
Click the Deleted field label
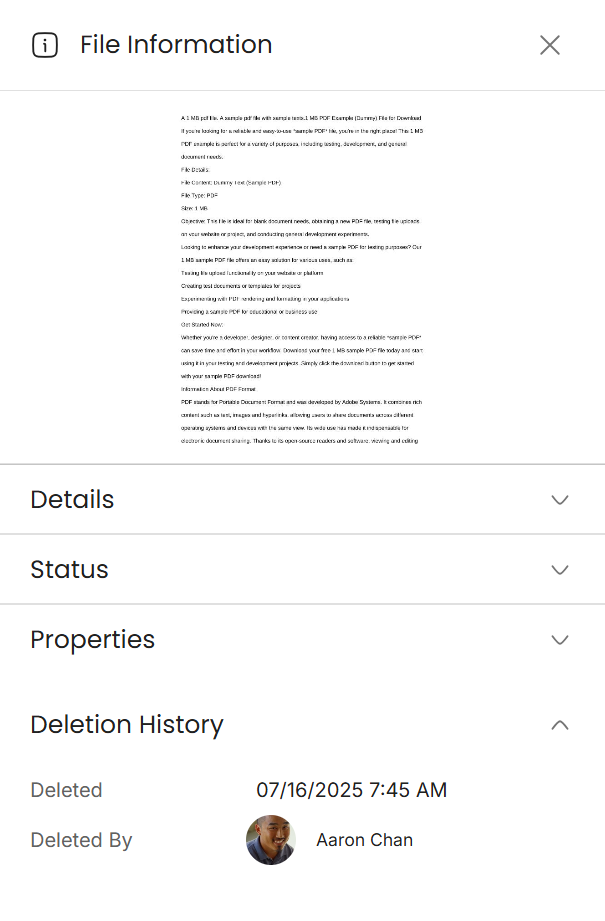point(66,790)
